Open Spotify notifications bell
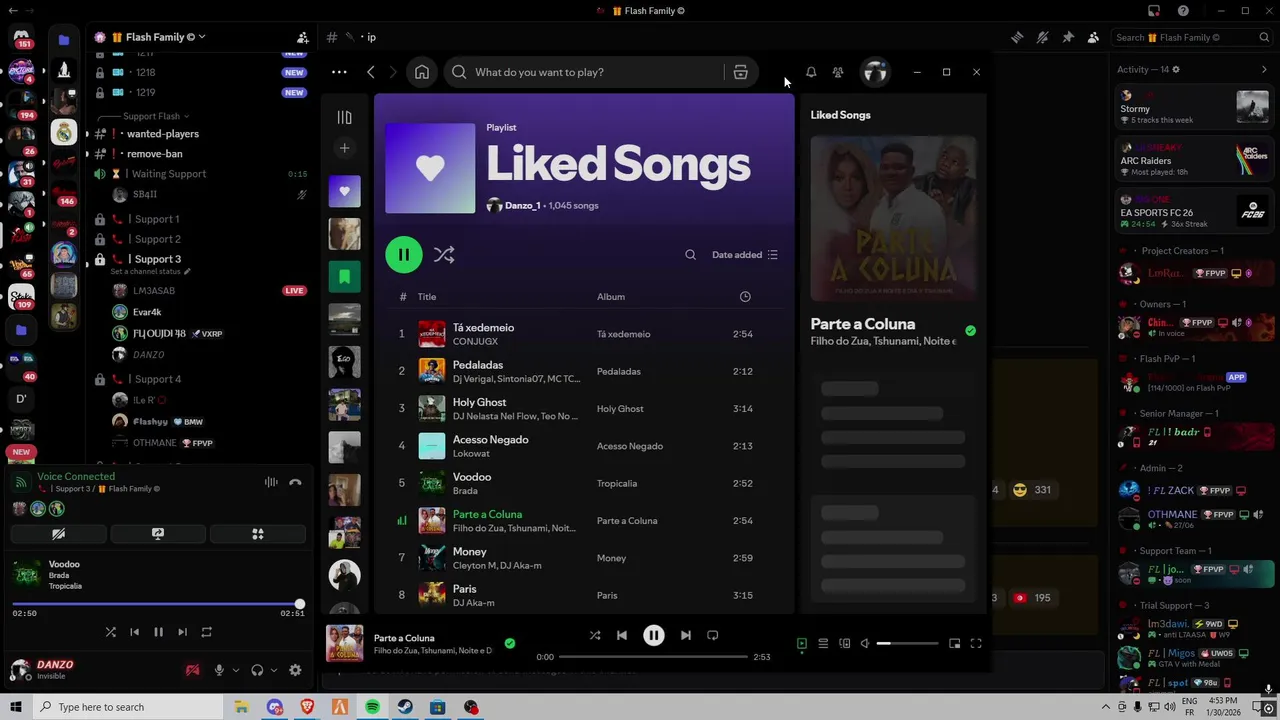1280x720 pixels. [811, 72]
